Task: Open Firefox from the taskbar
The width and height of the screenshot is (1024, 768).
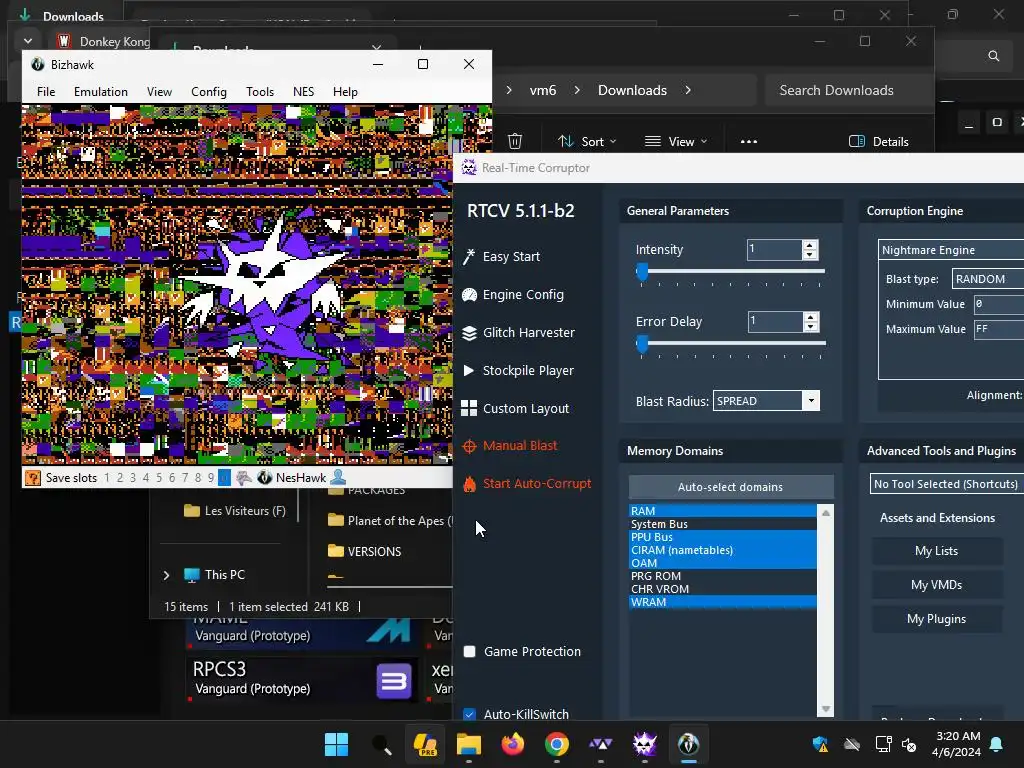Action: coord(513,744)
